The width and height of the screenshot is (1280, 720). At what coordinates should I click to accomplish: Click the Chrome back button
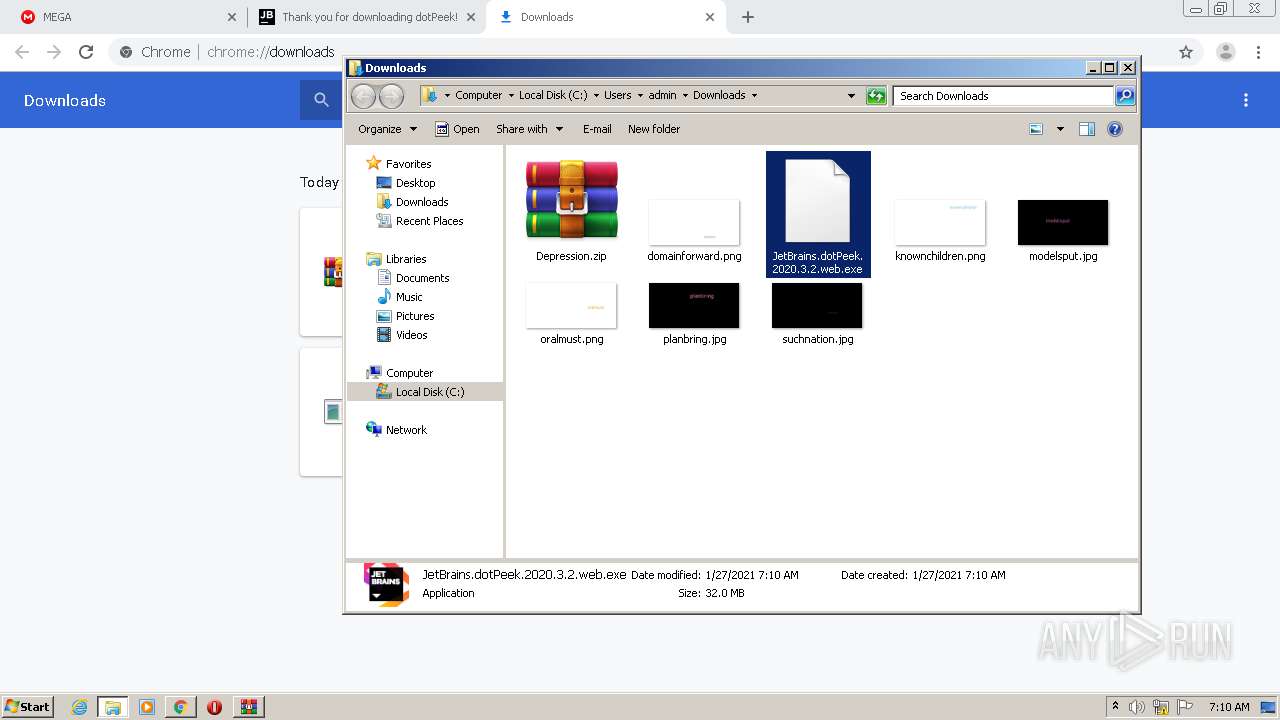22,52
